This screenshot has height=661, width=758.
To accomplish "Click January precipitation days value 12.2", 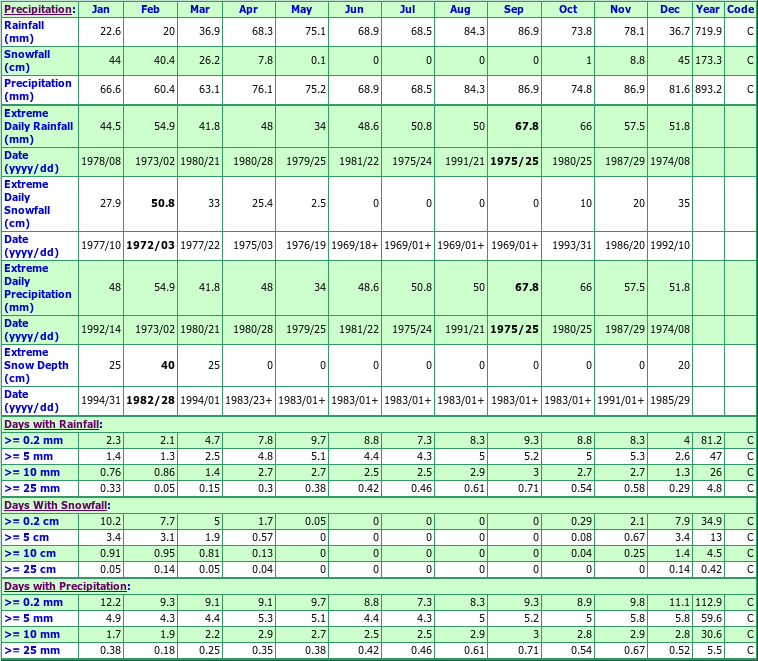I will 111,602.
